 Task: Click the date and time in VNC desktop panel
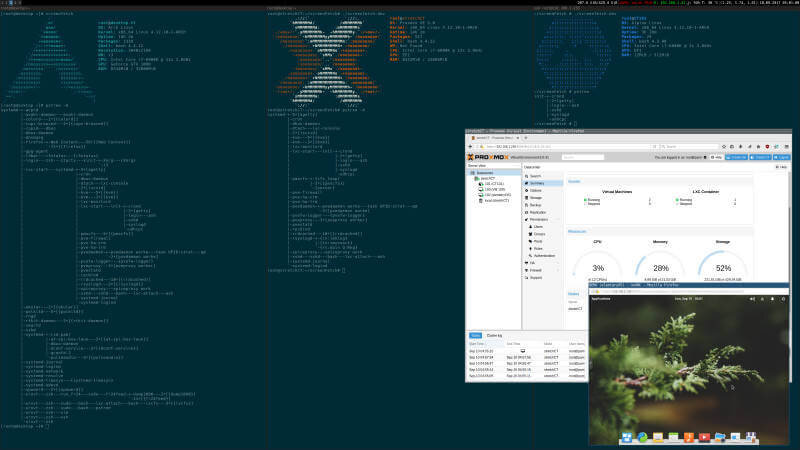(689, 299)
